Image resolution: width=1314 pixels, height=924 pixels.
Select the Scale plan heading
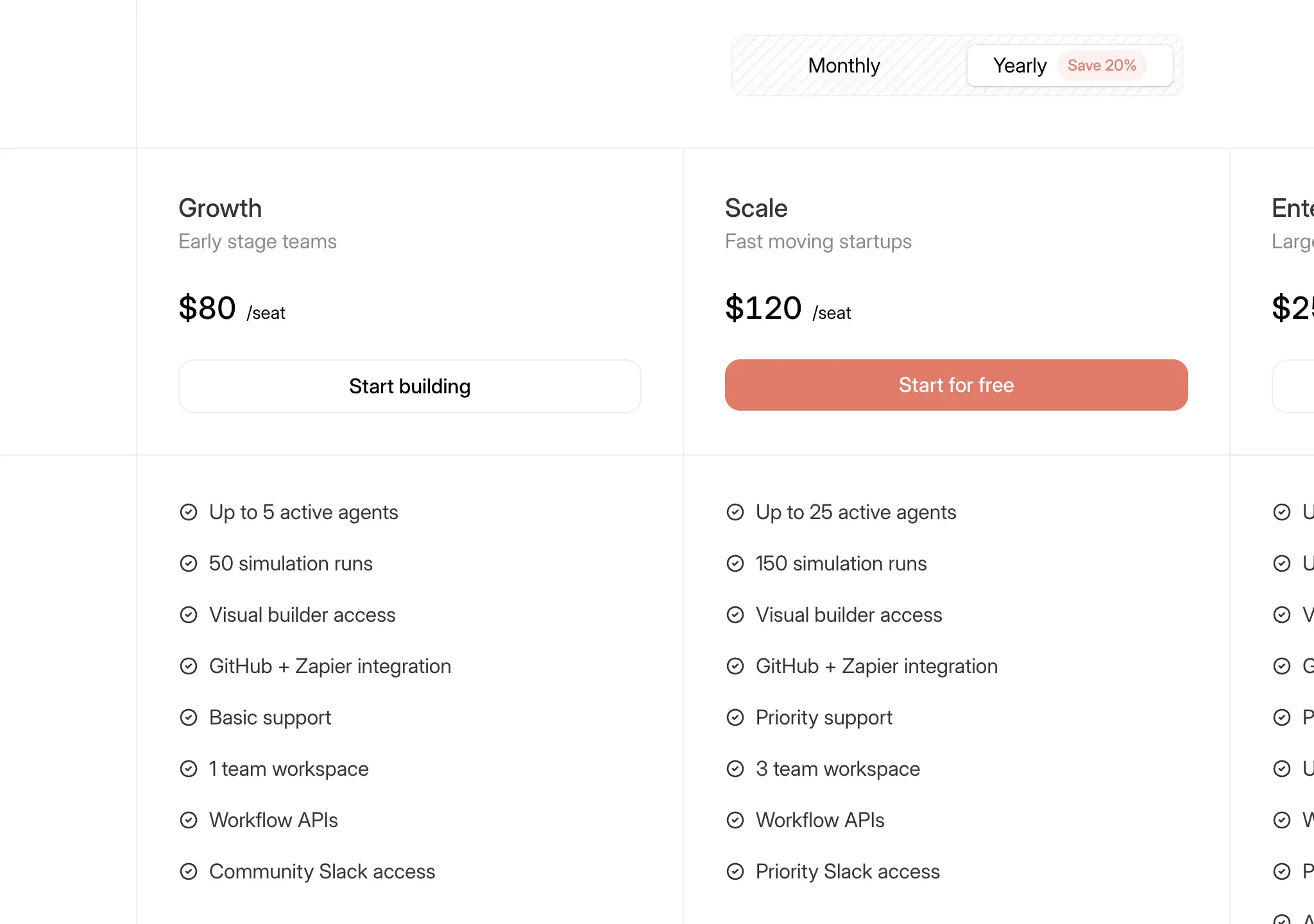click(756, 208)
